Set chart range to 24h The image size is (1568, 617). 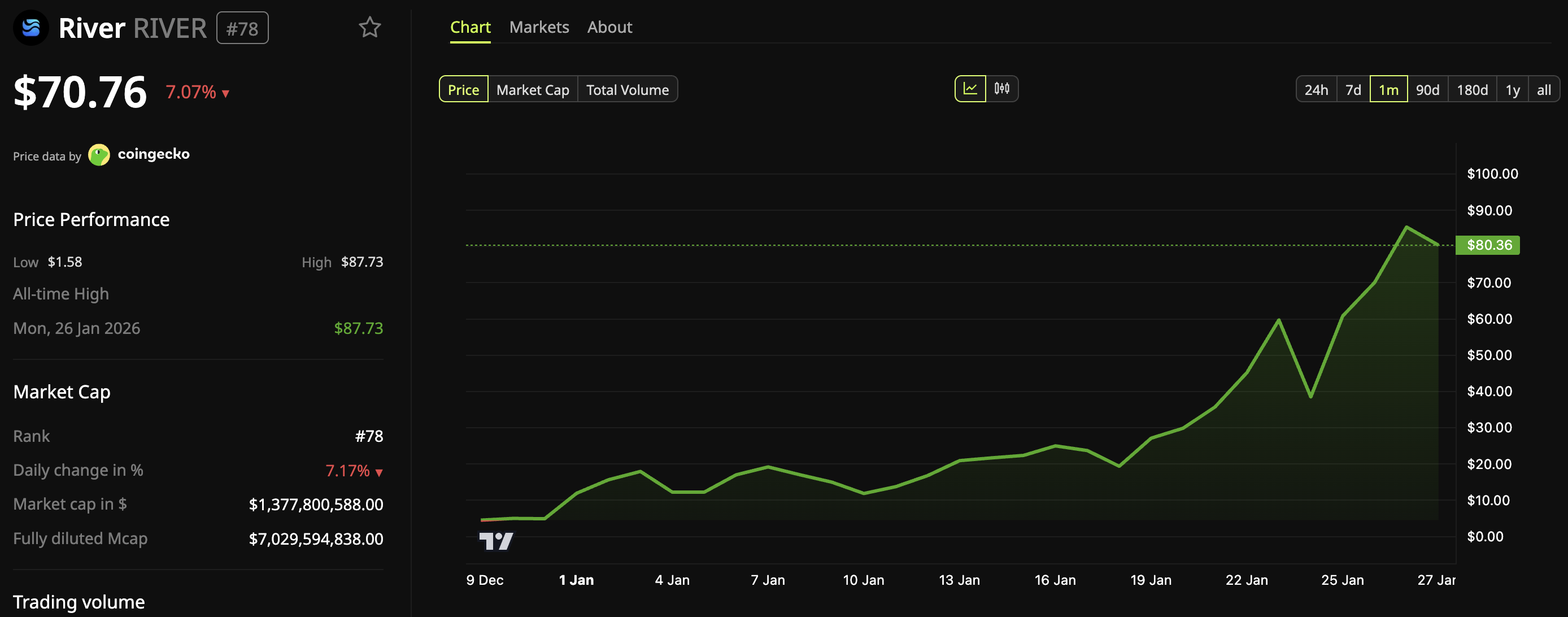[1316, 89]
